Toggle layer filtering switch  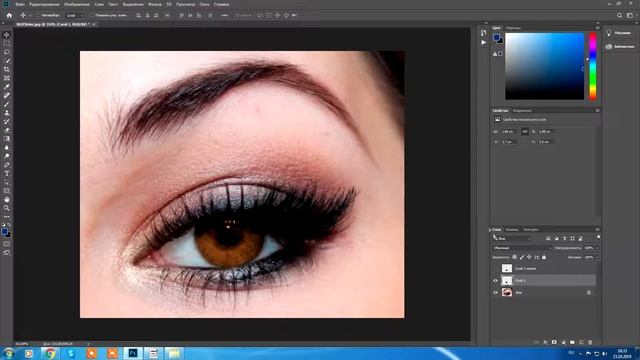598,237
